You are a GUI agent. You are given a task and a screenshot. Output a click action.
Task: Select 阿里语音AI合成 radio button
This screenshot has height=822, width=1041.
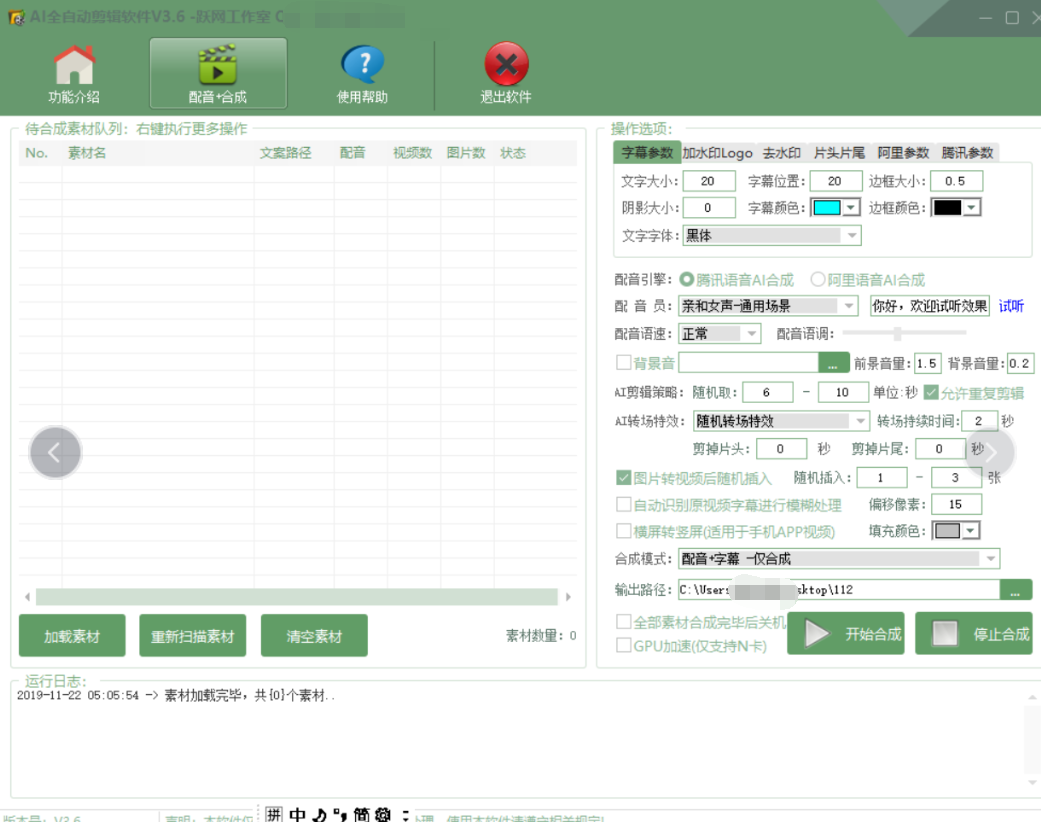pyautogui.click(x=818, y=280)
